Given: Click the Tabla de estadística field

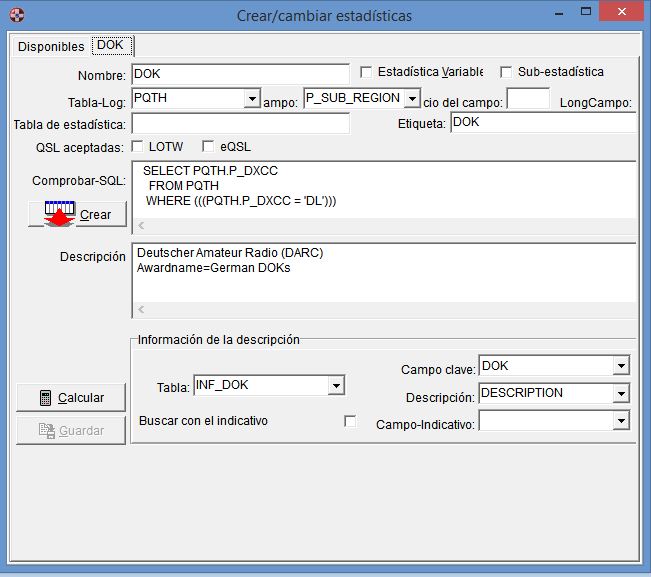Looking at the screenshot, I should [x=240, y=124].
